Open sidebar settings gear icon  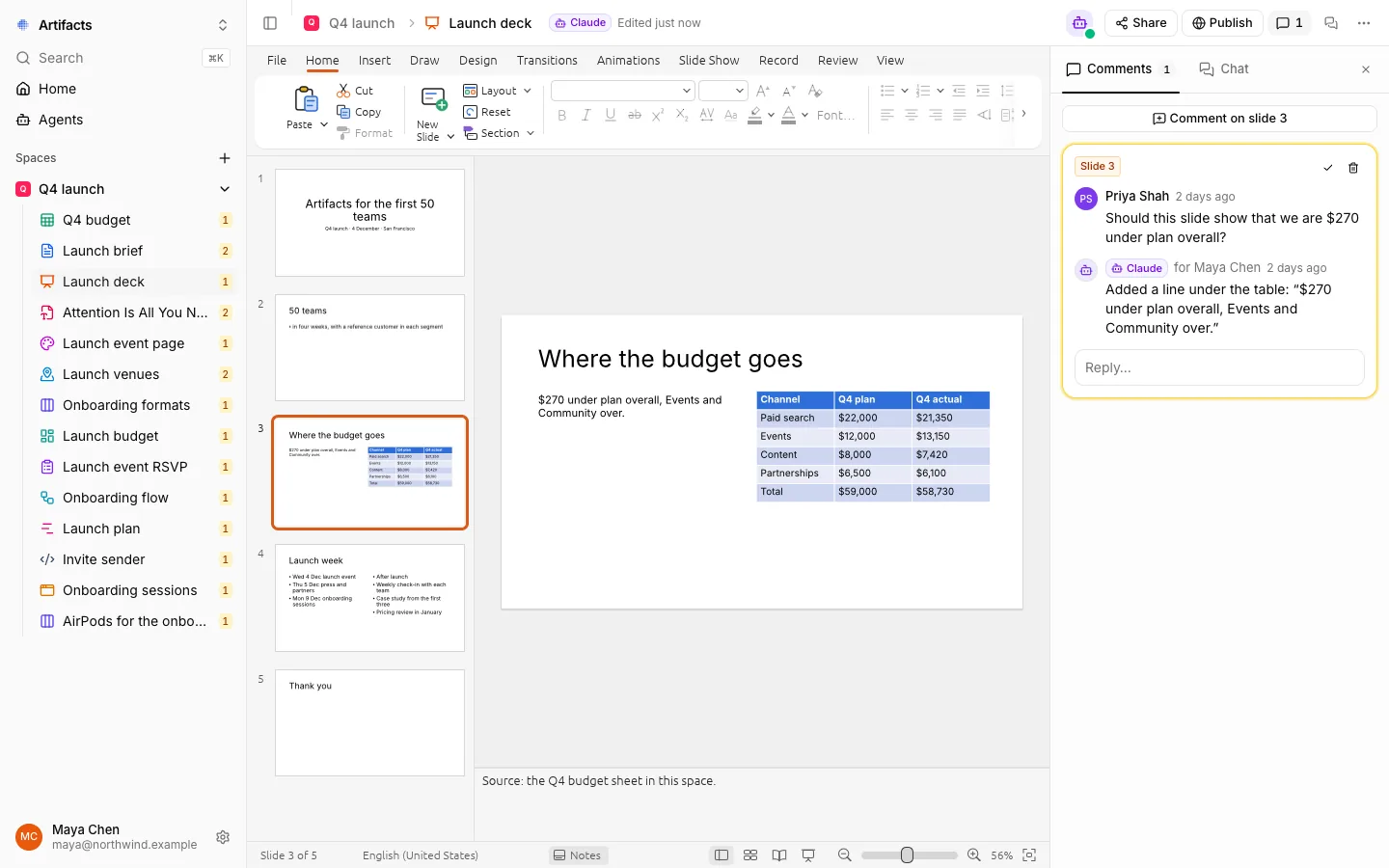(223, 837)
